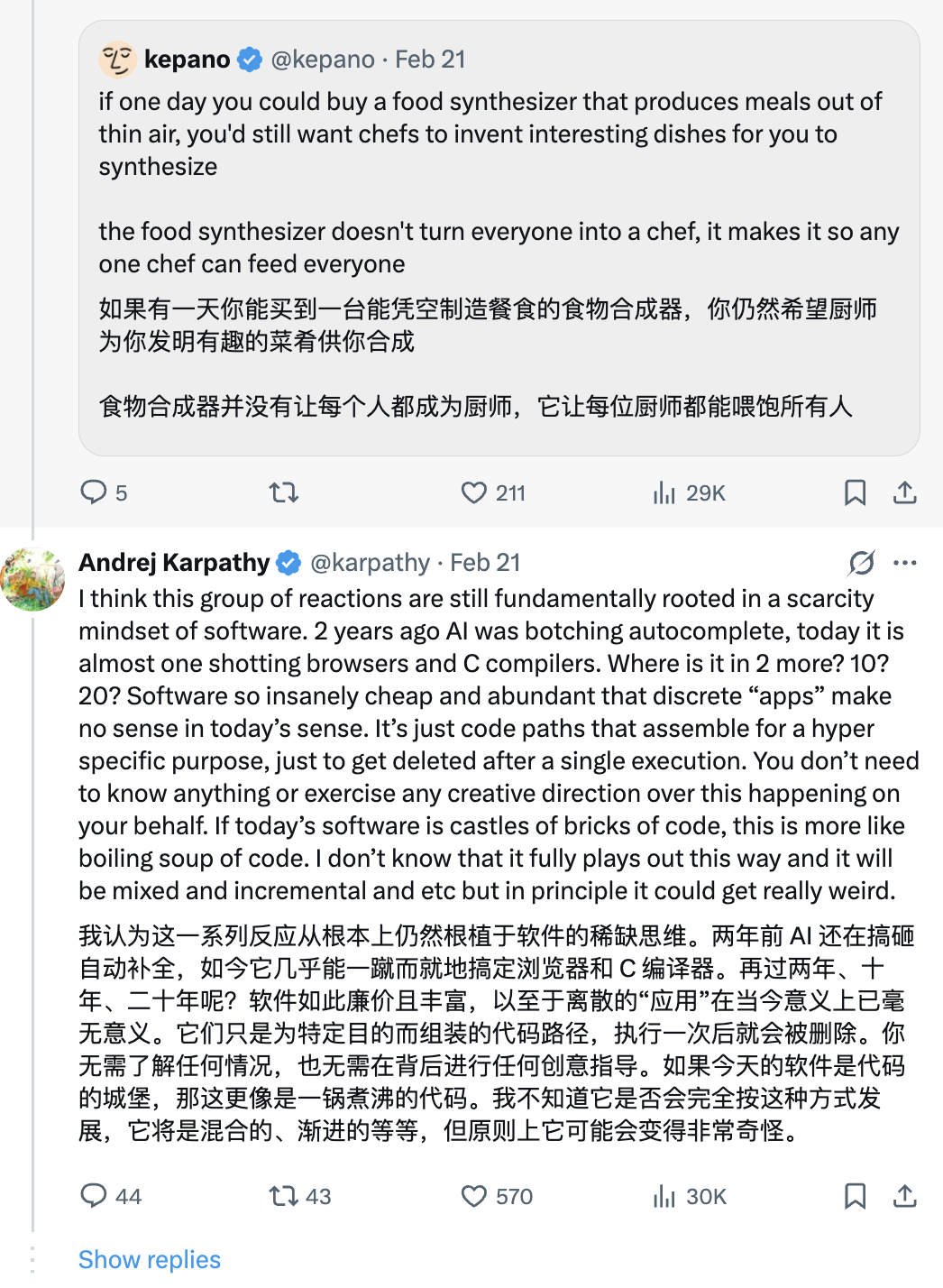
Task: View analytics for Karpathy's 30K views post
Action: [664, 1196]
